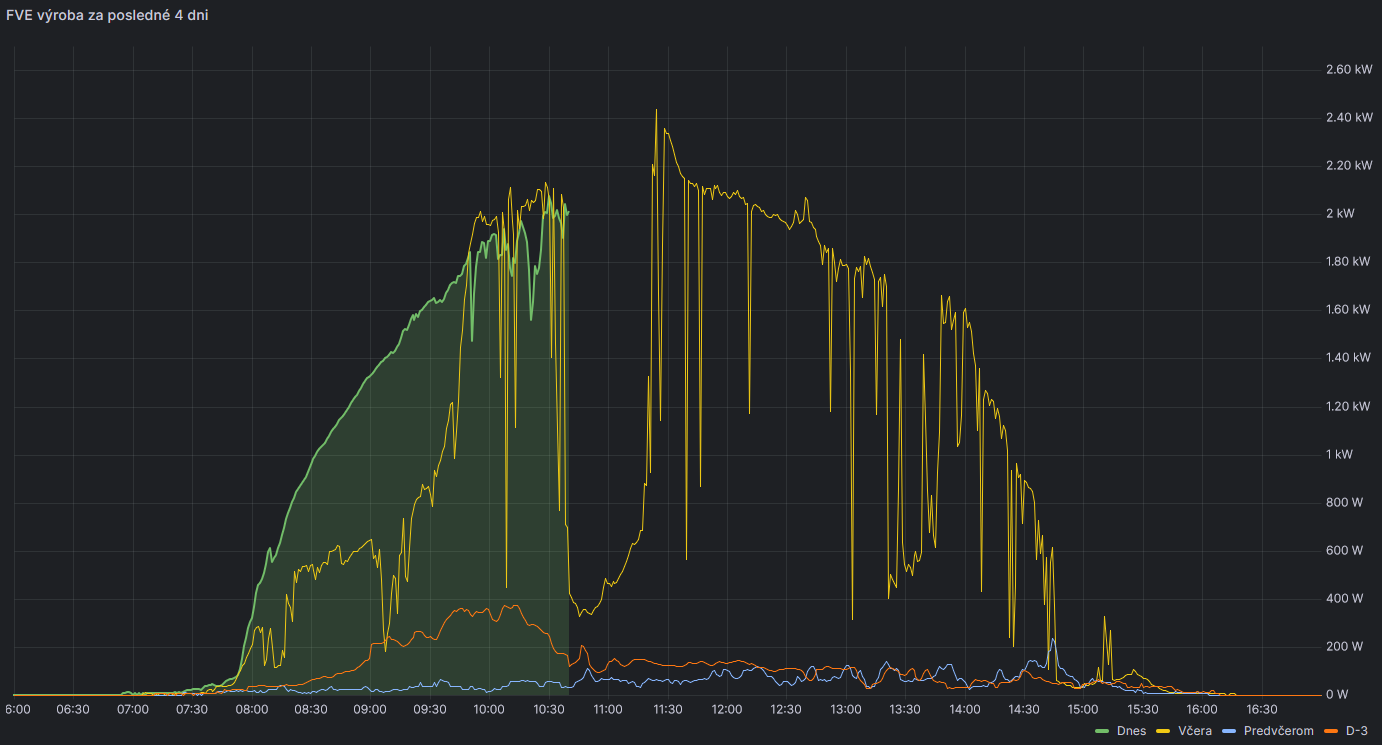The width and height of the screenshot is (1382, 745).
Task: Click the 800 W y-axis label
Action: coord(1344,502)
